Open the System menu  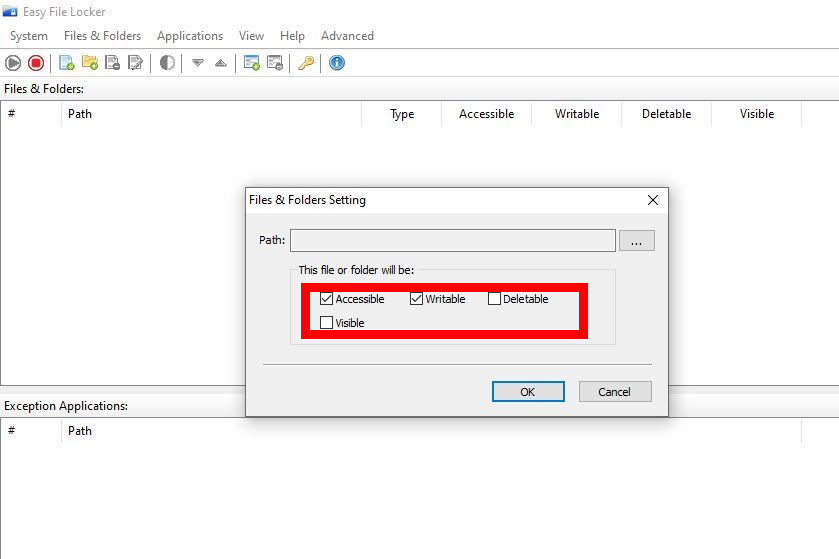pyautogui.click(x=29, y=36)
